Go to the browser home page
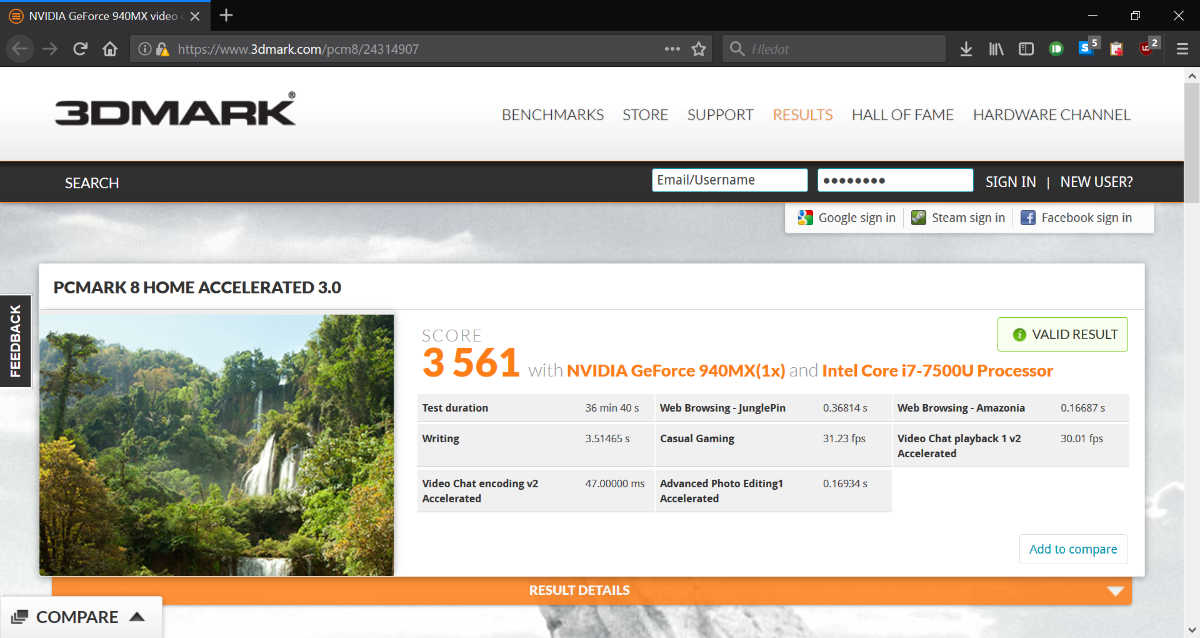 pos(110,49)
